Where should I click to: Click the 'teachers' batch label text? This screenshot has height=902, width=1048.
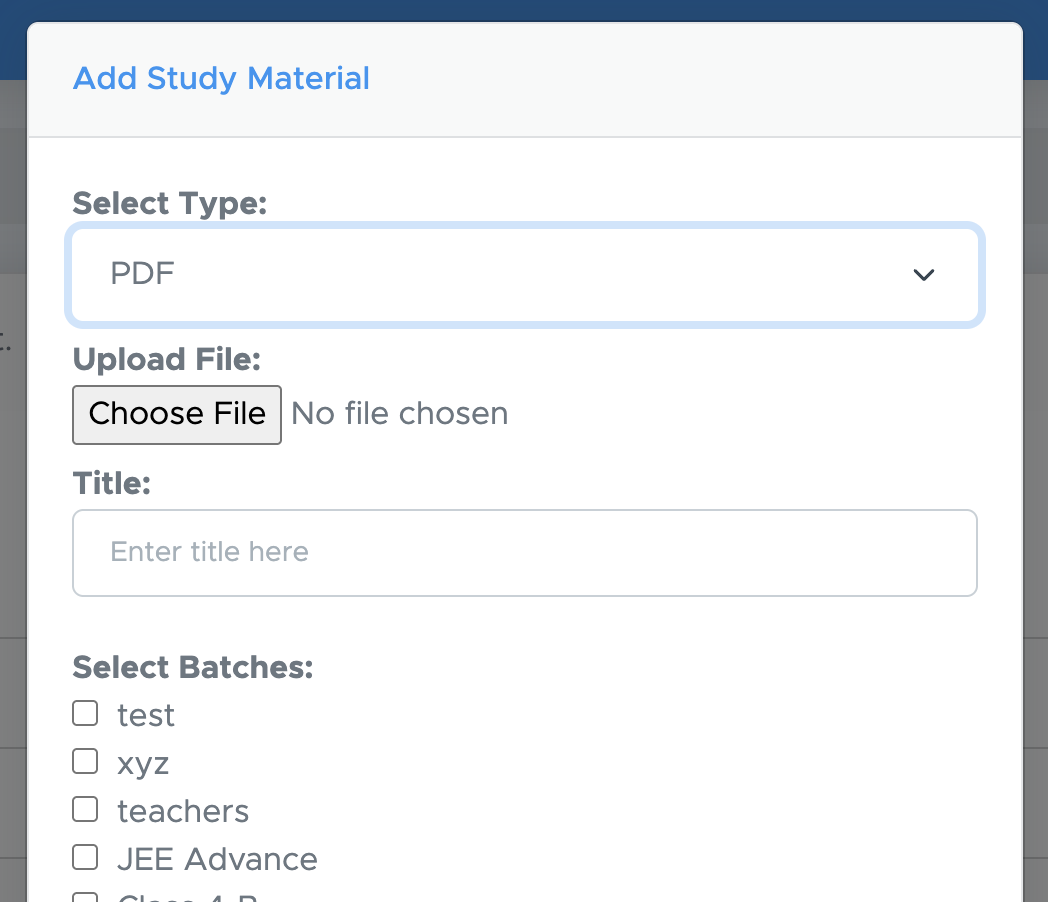click(183, 811)
